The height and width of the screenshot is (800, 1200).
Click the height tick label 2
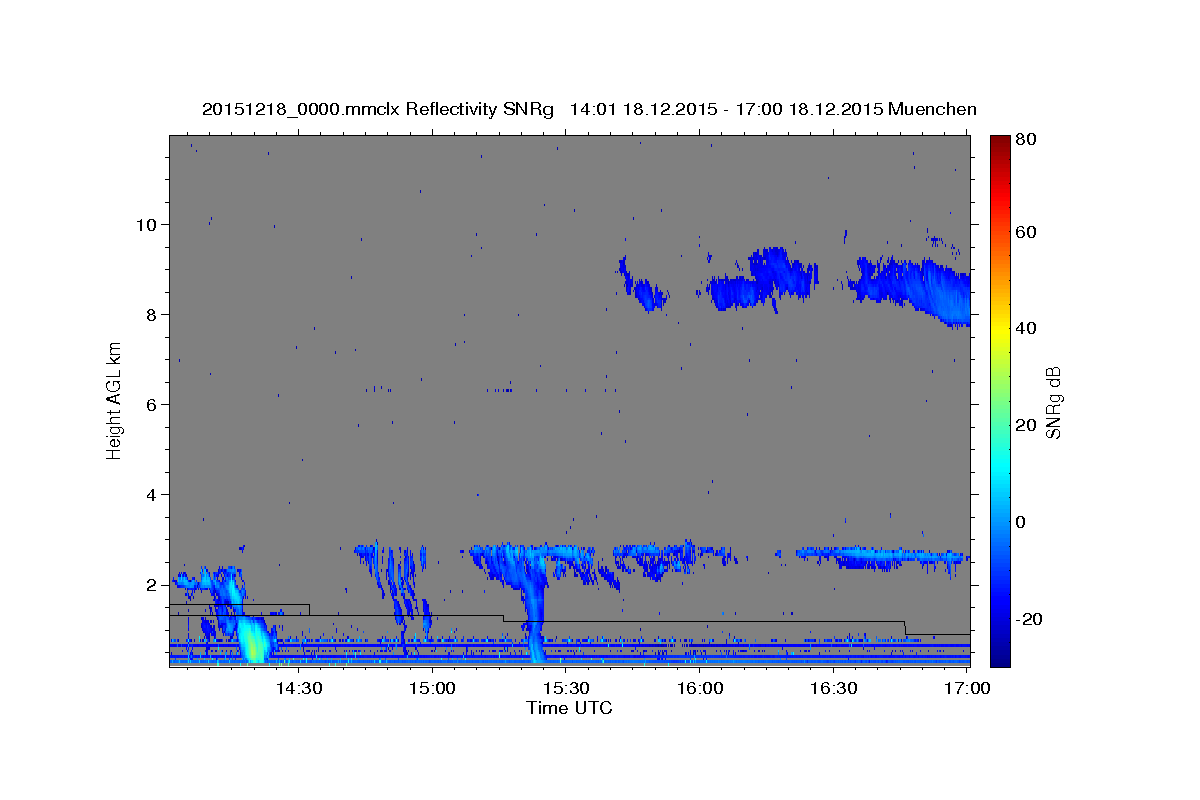[x=149, y=584]
